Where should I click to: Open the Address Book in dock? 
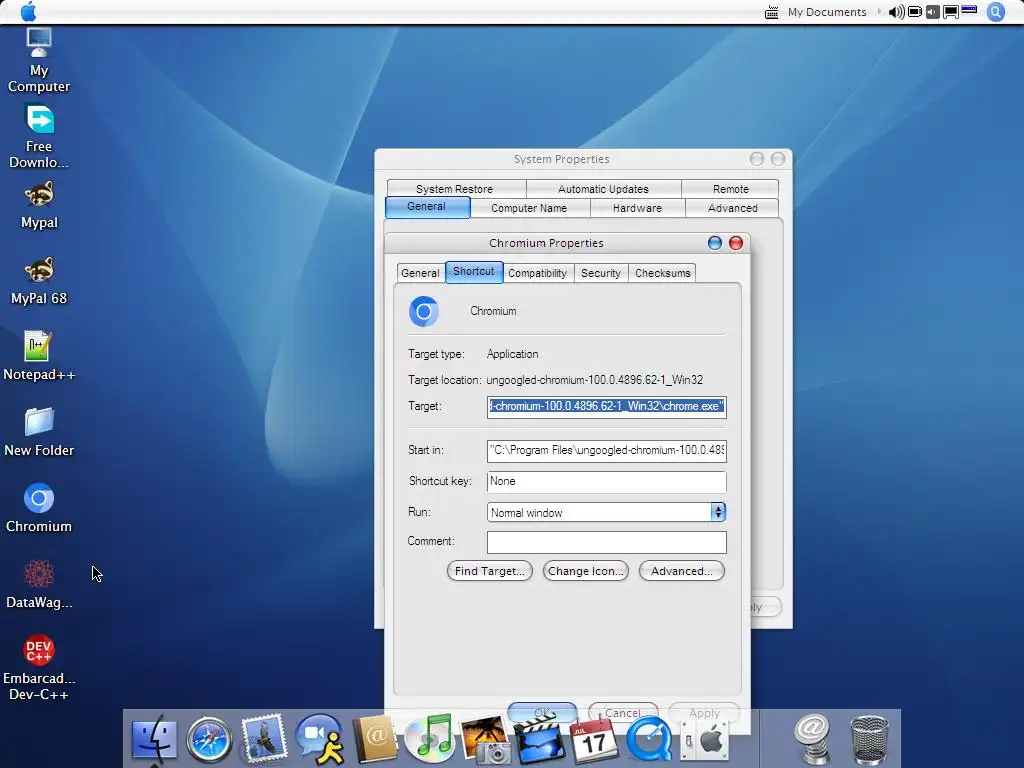pos(375,740)
